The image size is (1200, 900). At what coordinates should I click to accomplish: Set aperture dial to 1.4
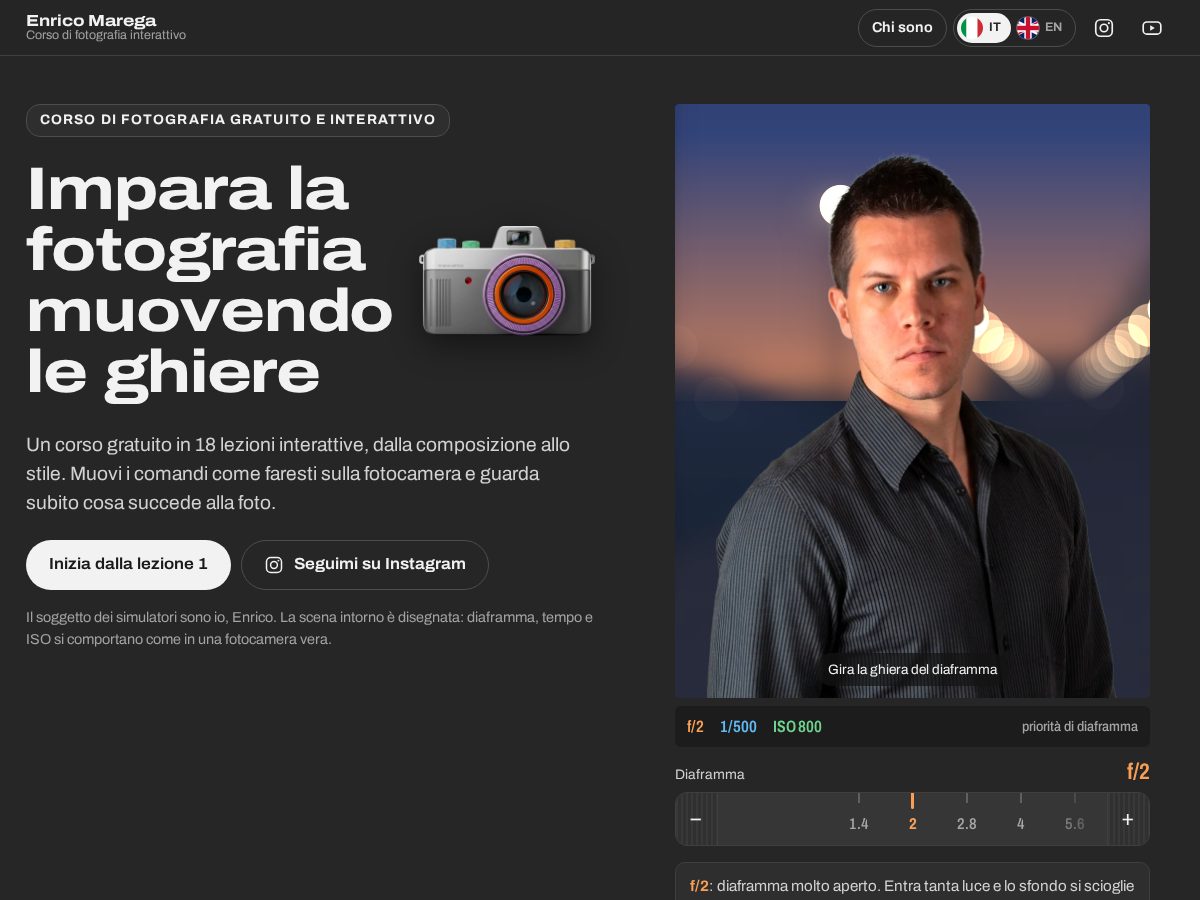(x=859, y=824)
